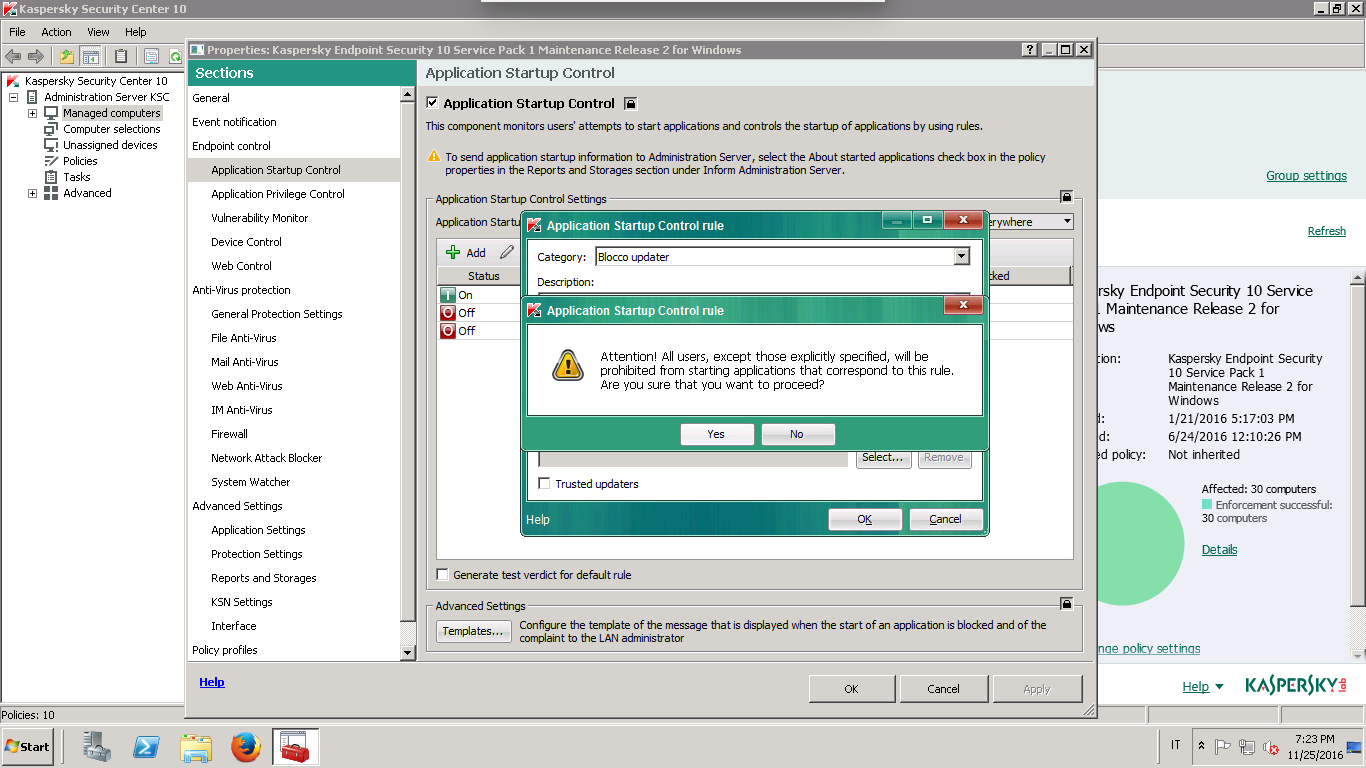The height and width of the screenshot is (768, 1366).
Task: Toggle the first Off status rule icon
Action: [x=447, y=313]
